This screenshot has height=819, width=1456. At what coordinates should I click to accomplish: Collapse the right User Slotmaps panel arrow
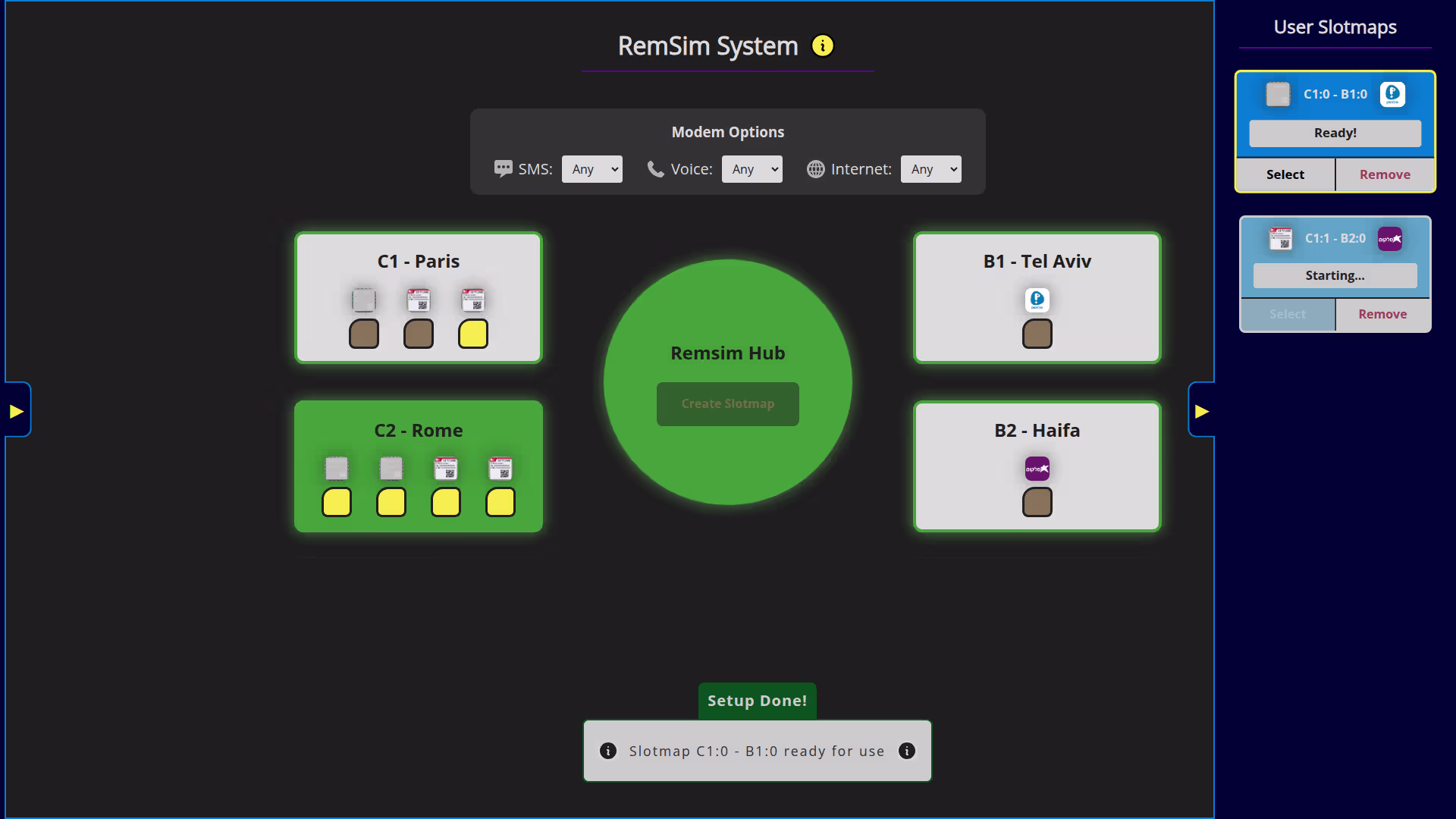click(1201, 410)
